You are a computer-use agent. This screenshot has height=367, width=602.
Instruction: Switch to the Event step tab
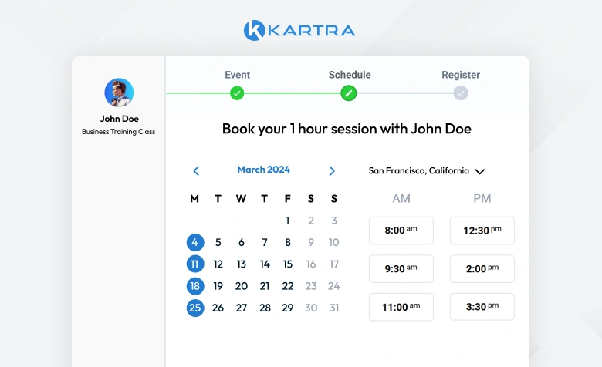pyautogui.click(x=237, y=75)
